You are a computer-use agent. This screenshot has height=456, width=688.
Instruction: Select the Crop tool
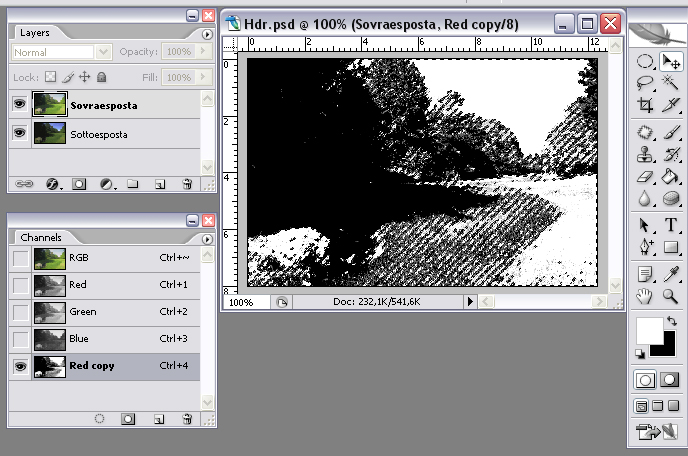[x=646, y=105]
